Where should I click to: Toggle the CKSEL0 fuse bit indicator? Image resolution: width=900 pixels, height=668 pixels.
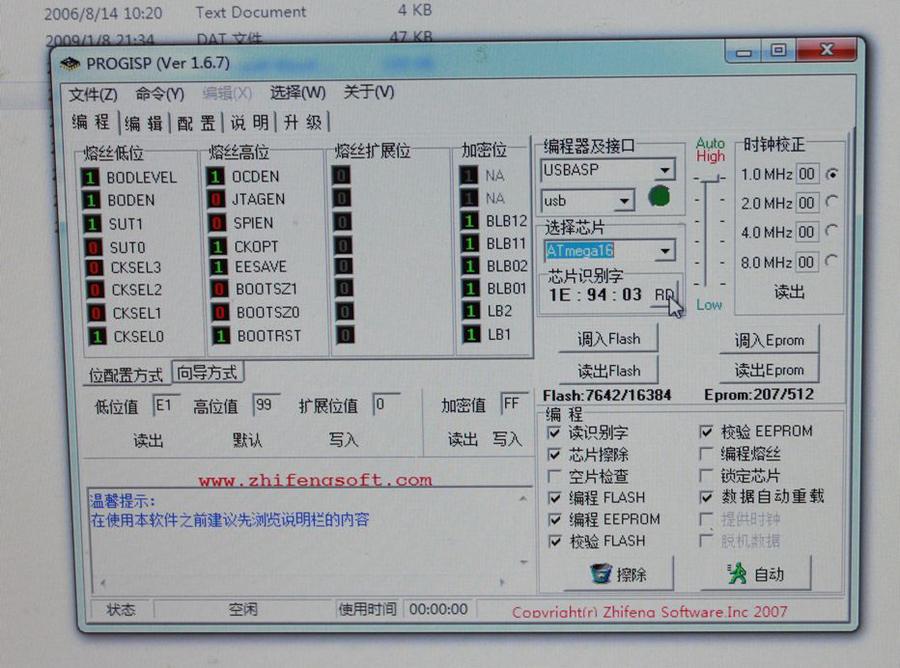pyautogui.click(x=95, y=337)
